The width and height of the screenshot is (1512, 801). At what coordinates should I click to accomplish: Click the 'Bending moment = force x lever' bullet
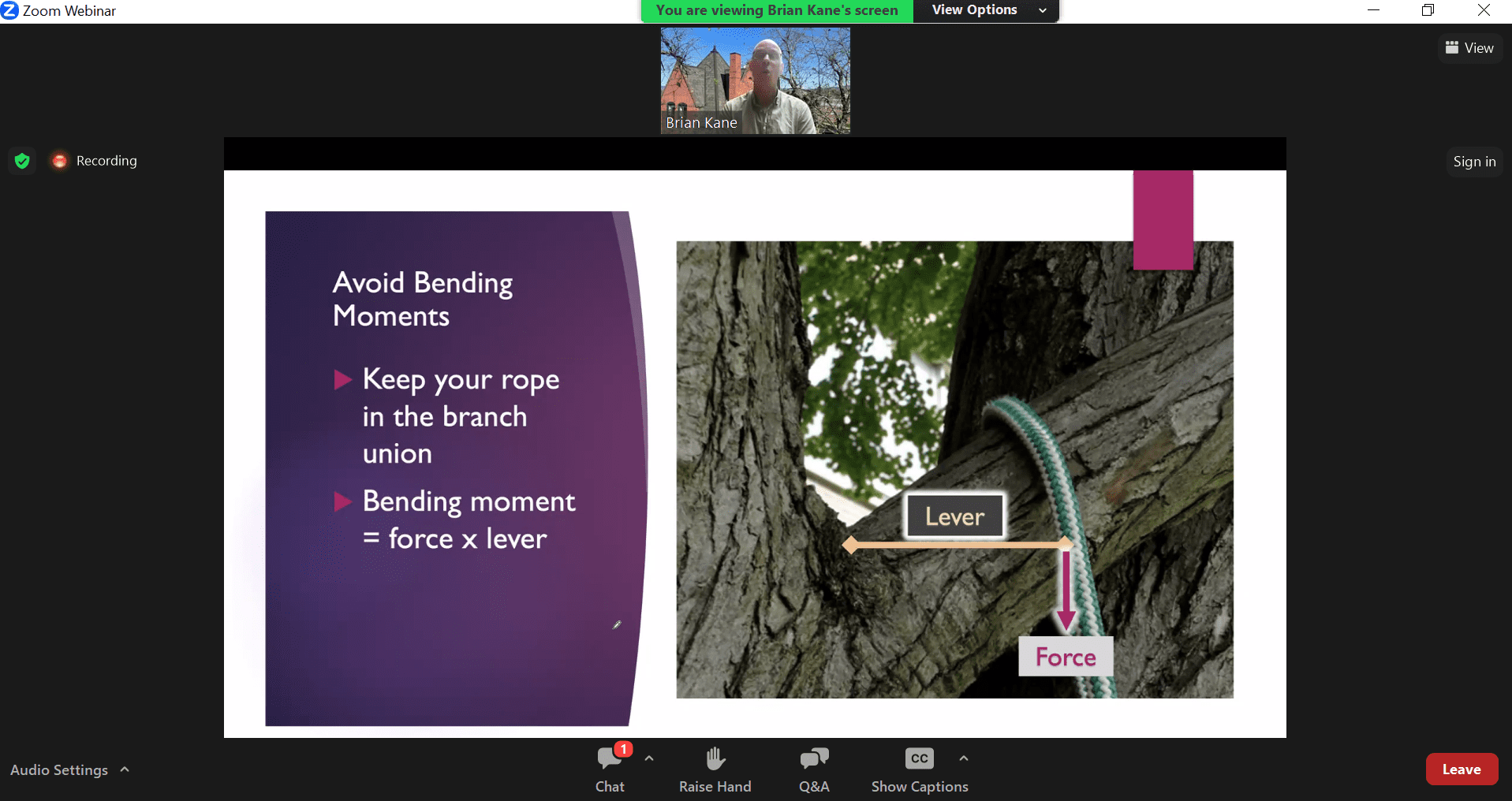point(455,520)
